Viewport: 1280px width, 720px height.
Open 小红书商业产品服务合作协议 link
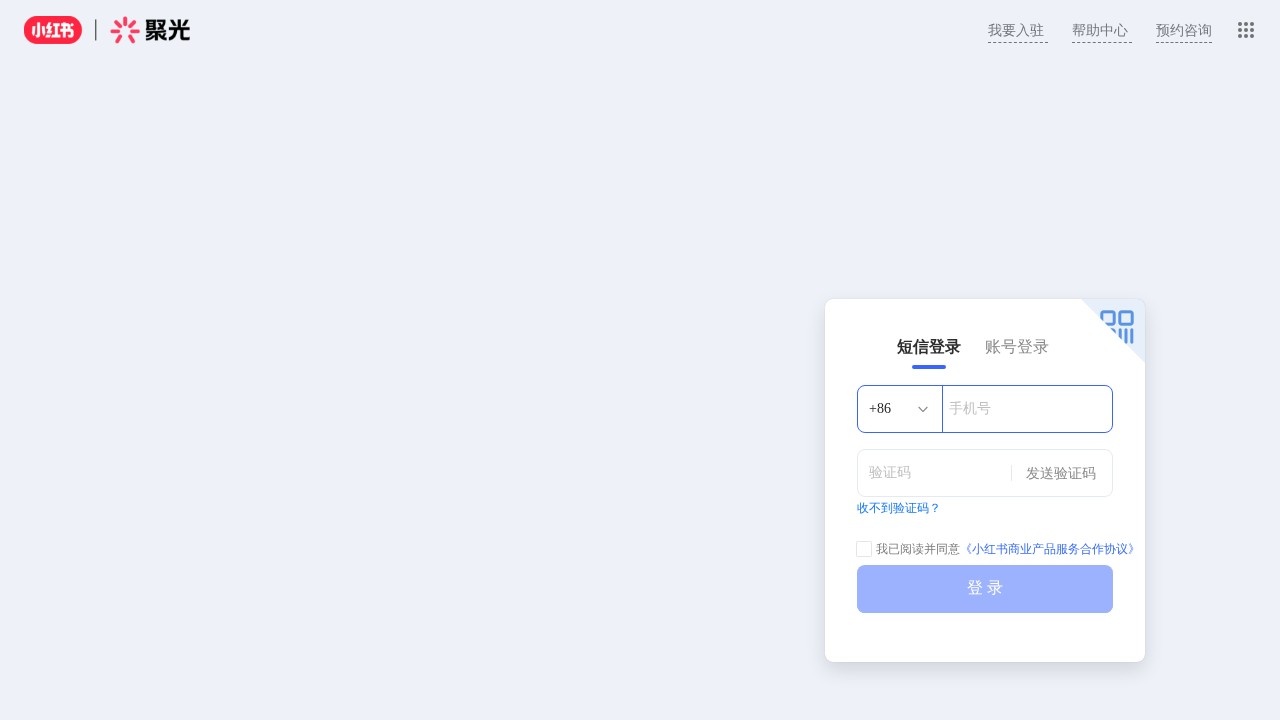(x=1049, y=549)
